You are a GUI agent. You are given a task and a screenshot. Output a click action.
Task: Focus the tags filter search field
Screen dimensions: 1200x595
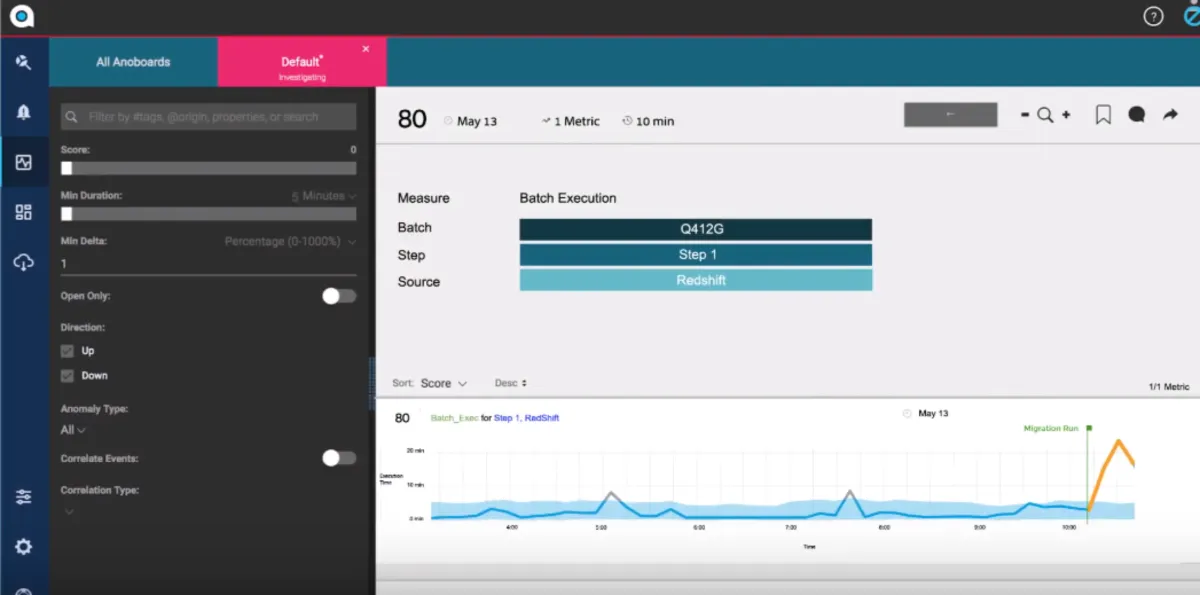click(x=208, y=117)
